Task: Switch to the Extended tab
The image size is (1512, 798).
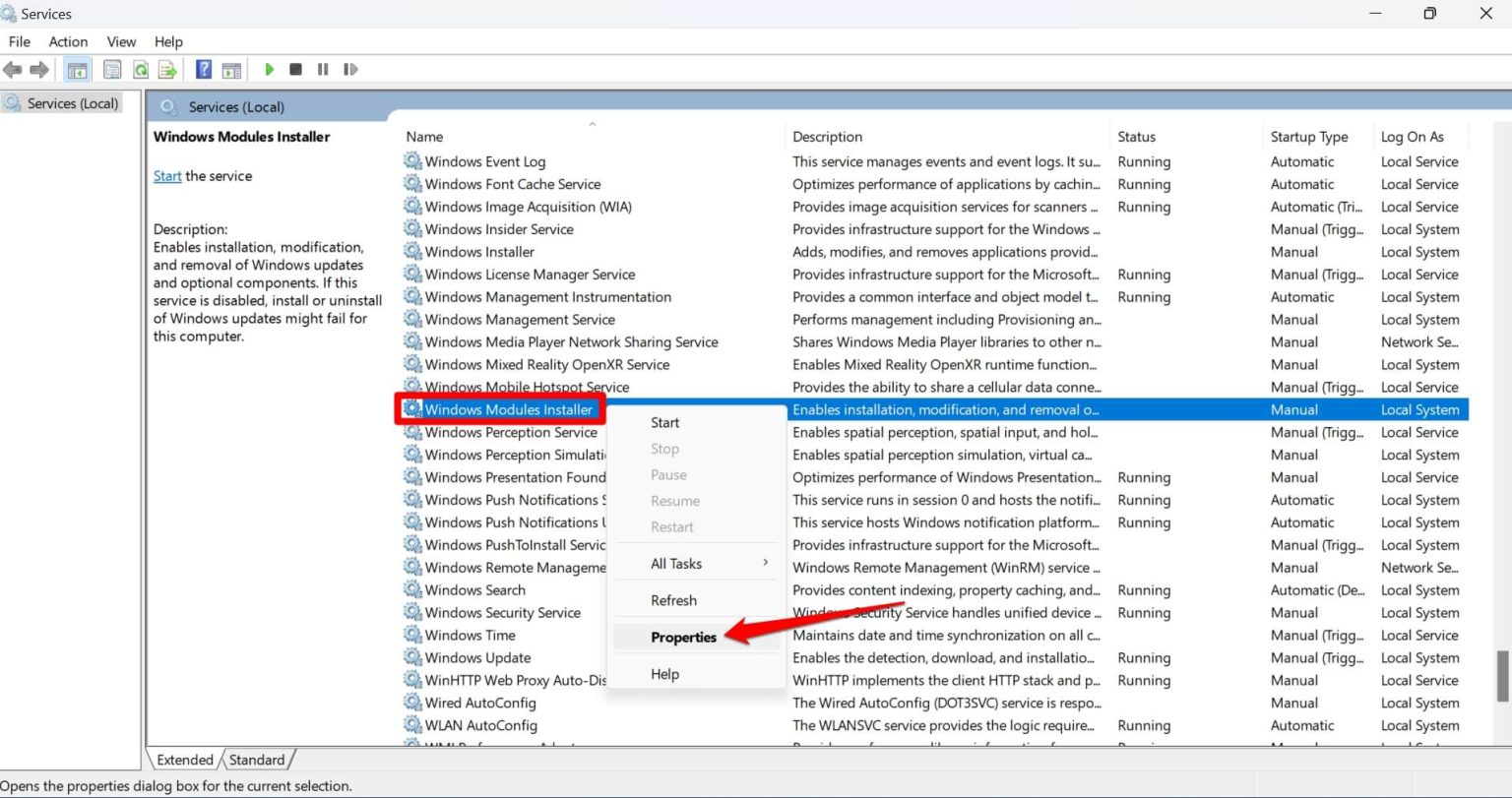Action: pyautogui.click(x=183, y=759)
